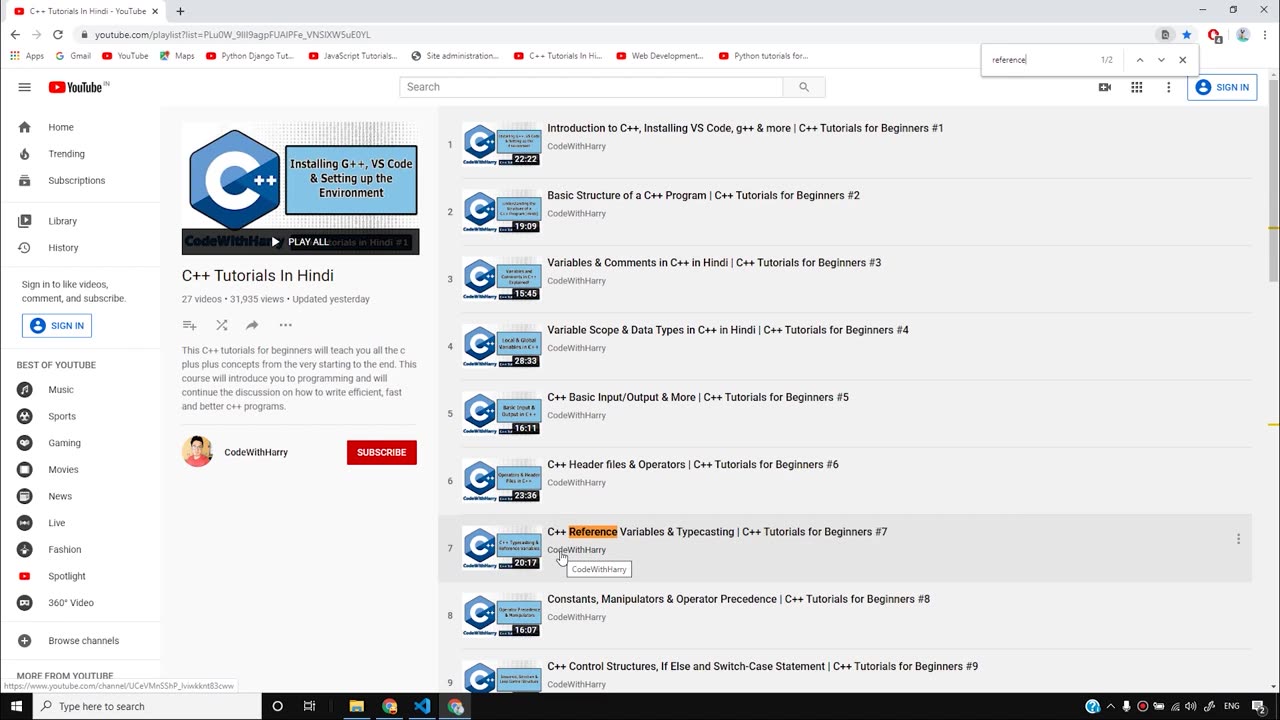Open video #1 Introduction to C++ title
Screen dimensions: 1280x720
745,128
